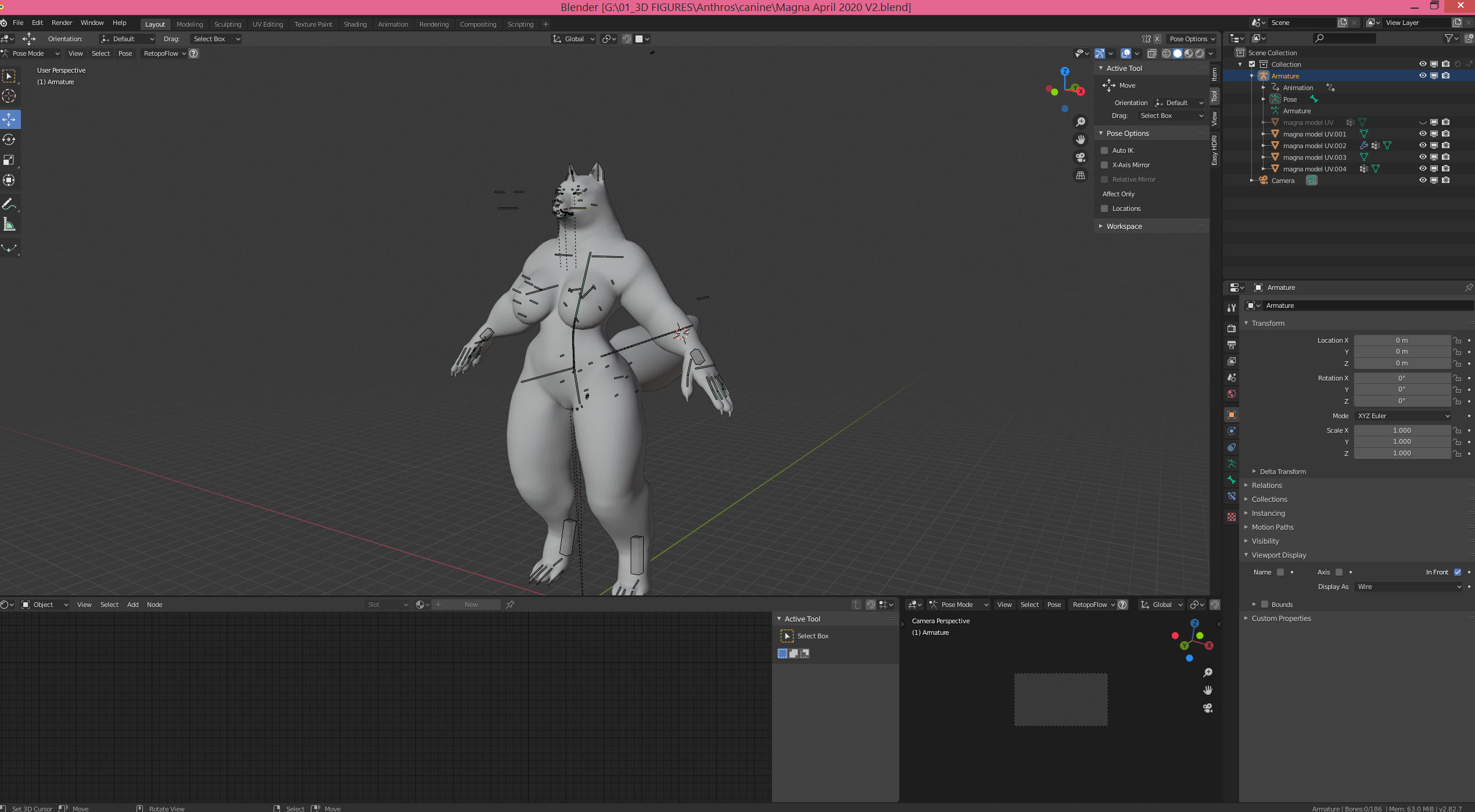Enable X-Axis Mirror pose option
Image resolution: width=1475 pixels, height=812 pixels.
(1104, 165)
